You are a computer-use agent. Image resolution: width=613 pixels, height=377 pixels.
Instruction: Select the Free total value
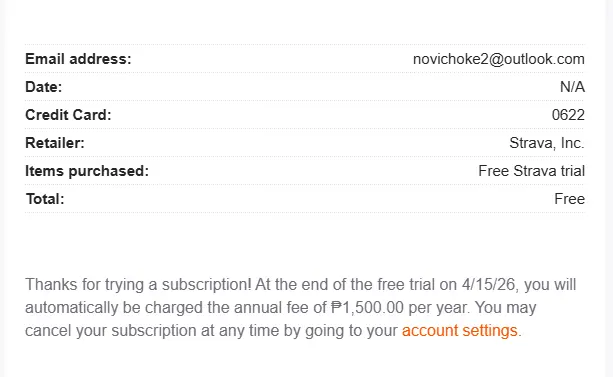click(570, 199)
